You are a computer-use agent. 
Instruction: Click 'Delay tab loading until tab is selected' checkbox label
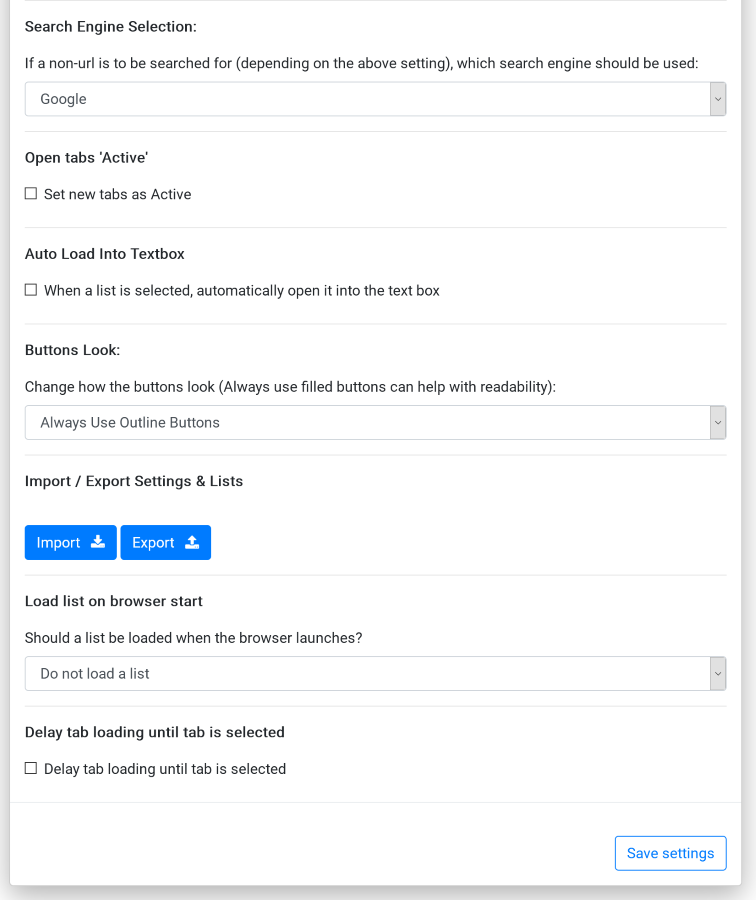coord(165,769)
